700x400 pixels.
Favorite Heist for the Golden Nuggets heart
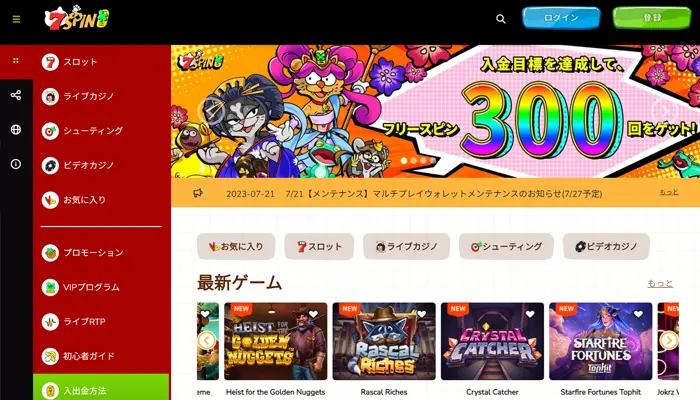pos(313,314)
